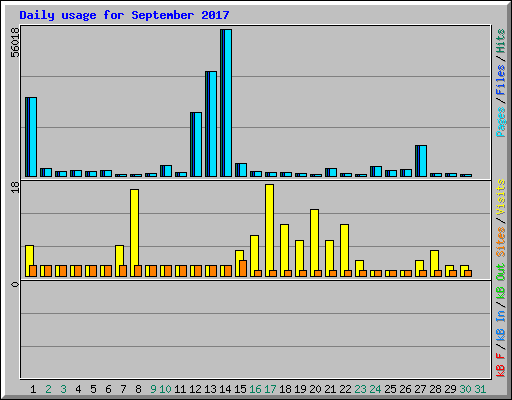Click the 'Visits' legend label
The image size is (512, 400).
tap(501, 197)
